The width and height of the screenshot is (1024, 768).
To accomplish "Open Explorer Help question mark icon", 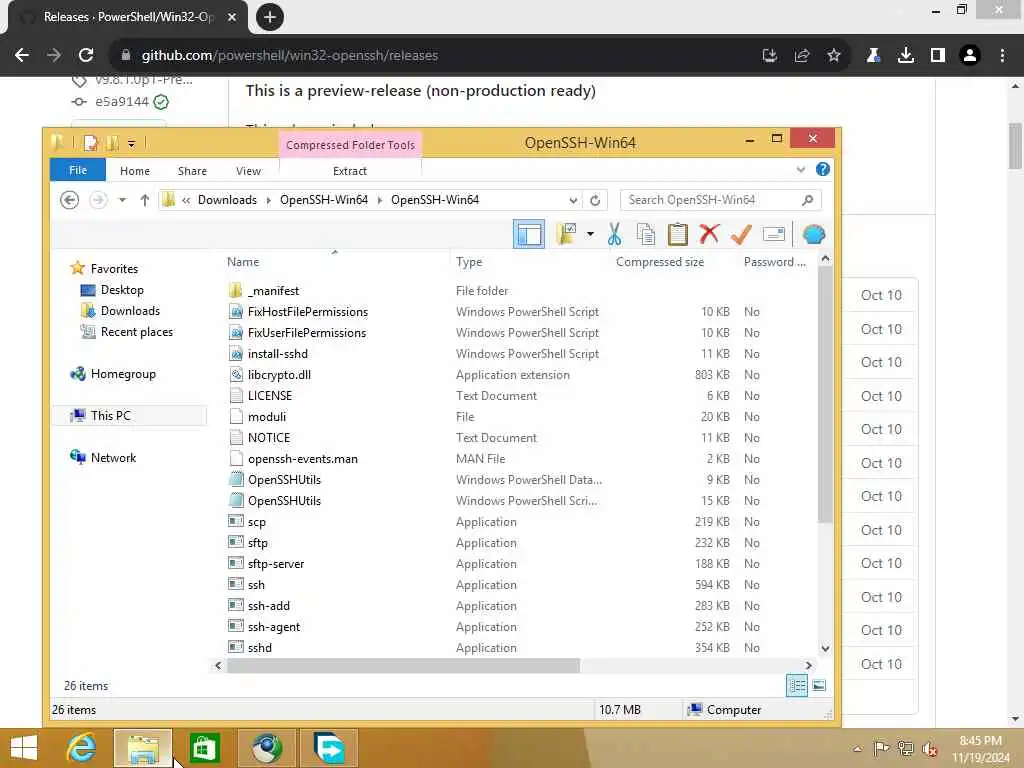I will click(823, 170).
